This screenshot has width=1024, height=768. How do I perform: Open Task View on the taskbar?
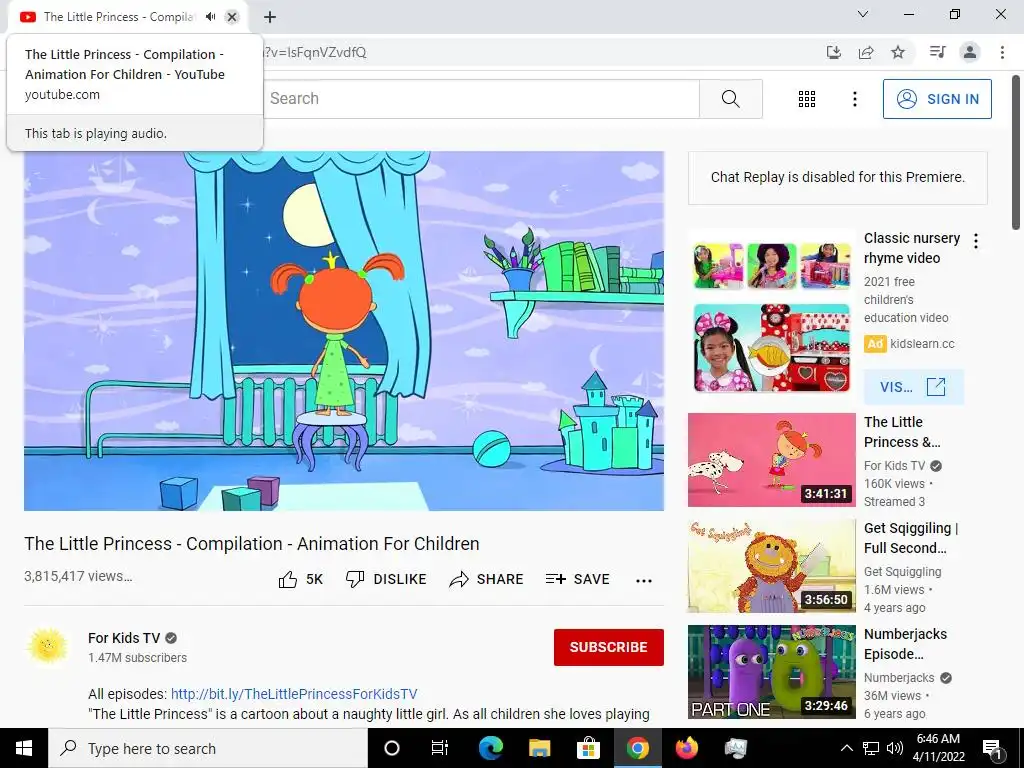click(x=440, y=748)
